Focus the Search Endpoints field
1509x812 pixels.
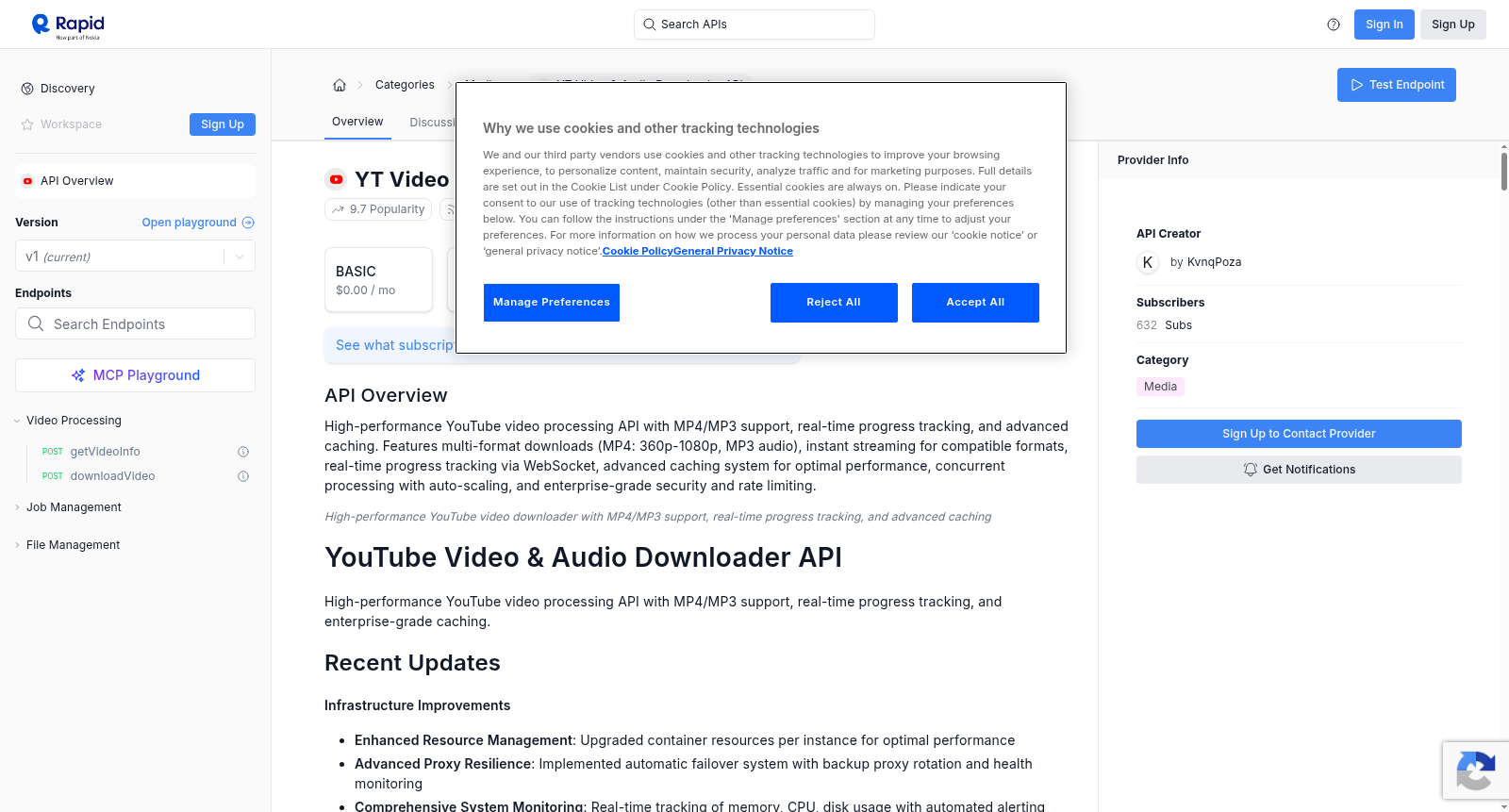135,323
